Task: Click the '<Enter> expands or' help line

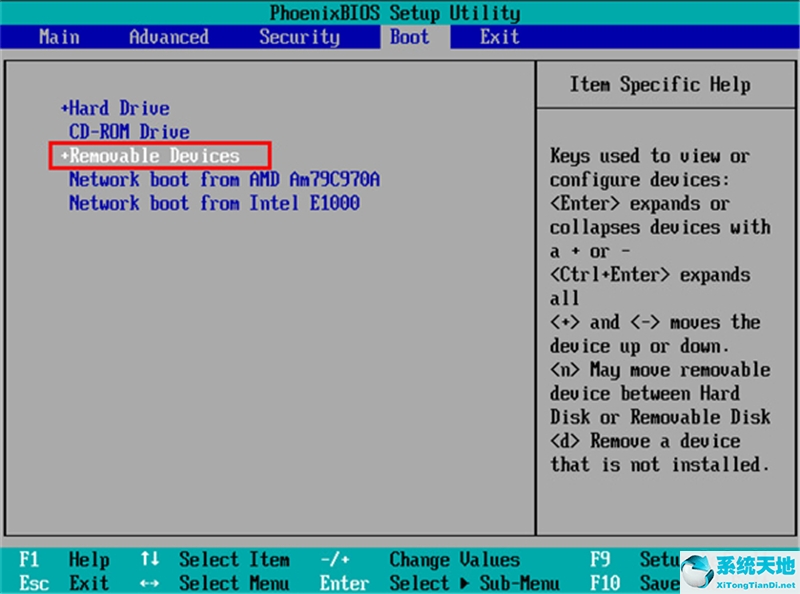Action: click(640, 204)
